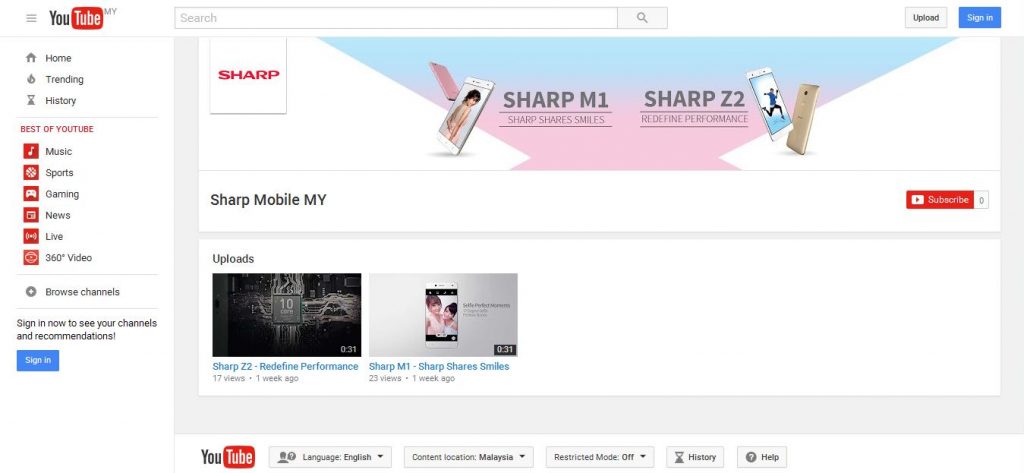
Task: Select Music under Best of YouTube
Action: [x=58, y=151]
